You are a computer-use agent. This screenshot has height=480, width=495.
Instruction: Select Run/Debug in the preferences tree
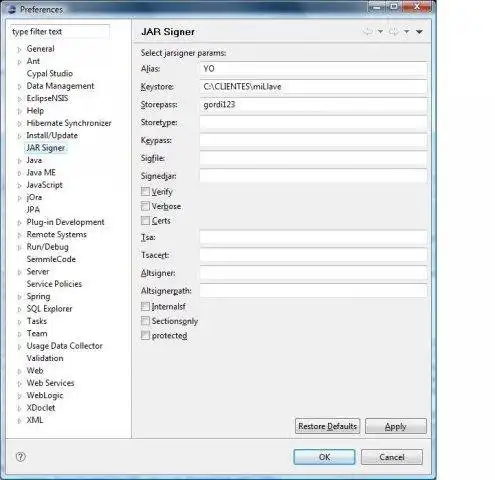click(x=47, y=247)
